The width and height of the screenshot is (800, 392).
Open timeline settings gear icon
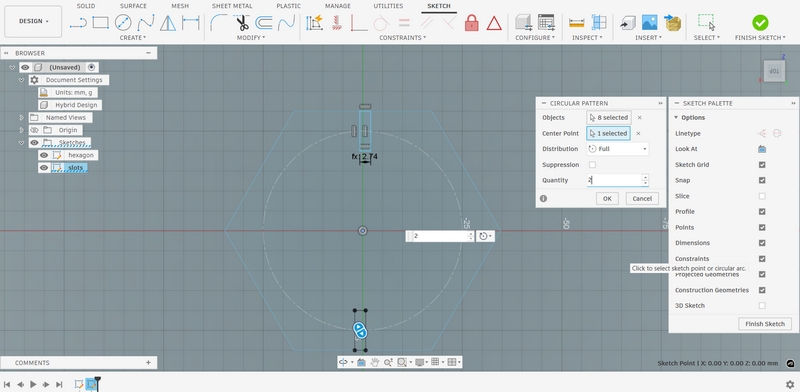coord(790,384)
